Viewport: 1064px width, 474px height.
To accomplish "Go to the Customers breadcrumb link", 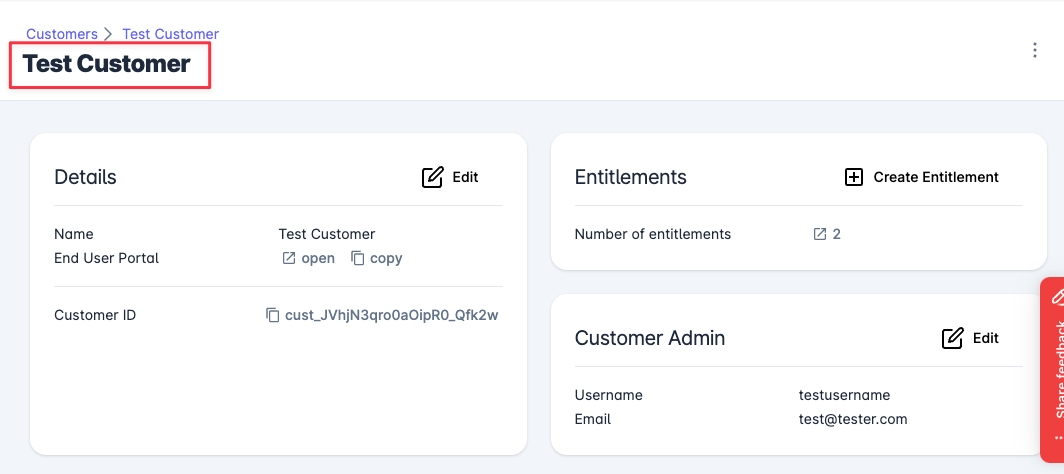I will [x=62, y=34].
